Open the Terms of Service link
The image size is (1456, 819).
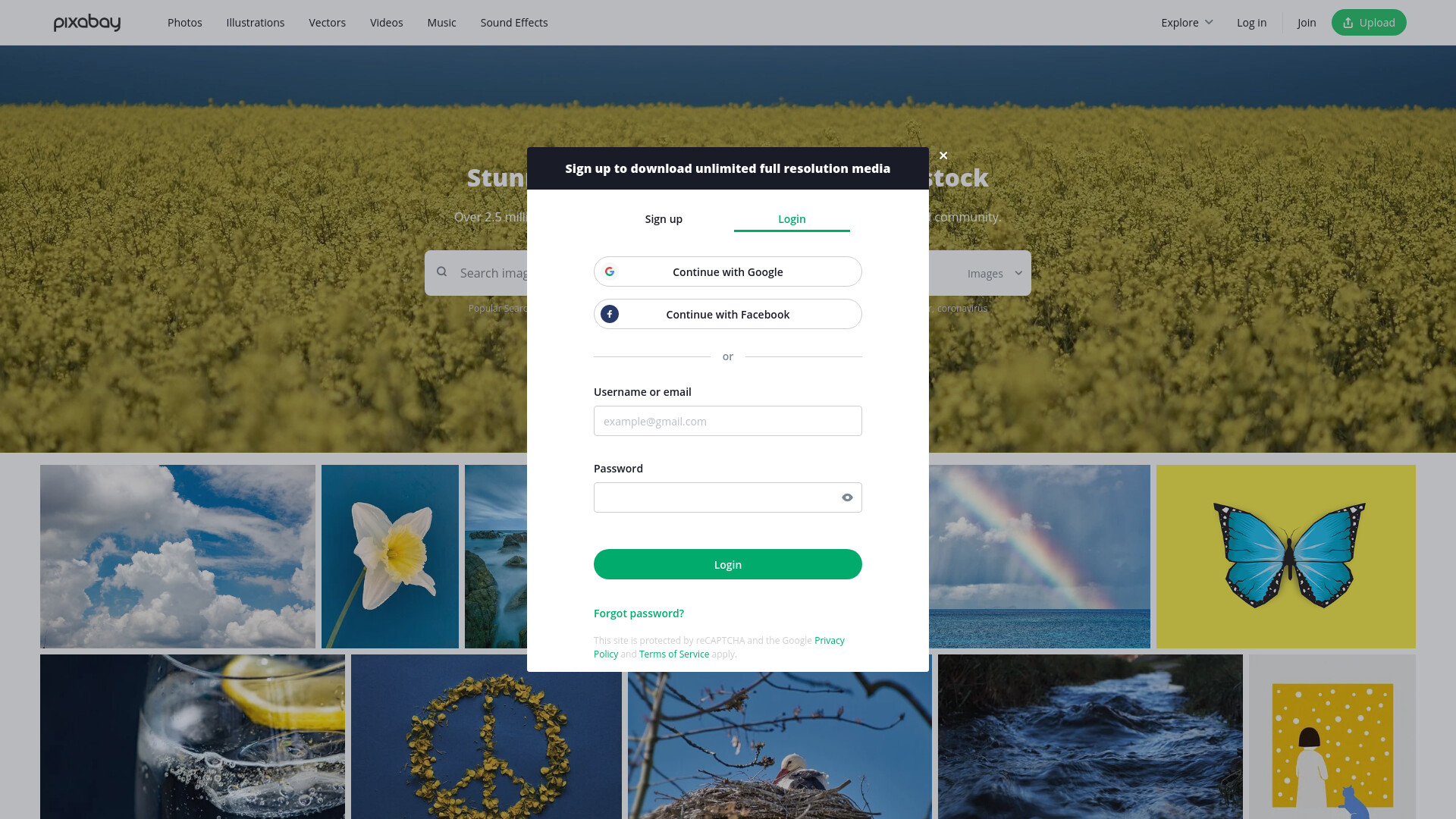click(x=674, y=654)
